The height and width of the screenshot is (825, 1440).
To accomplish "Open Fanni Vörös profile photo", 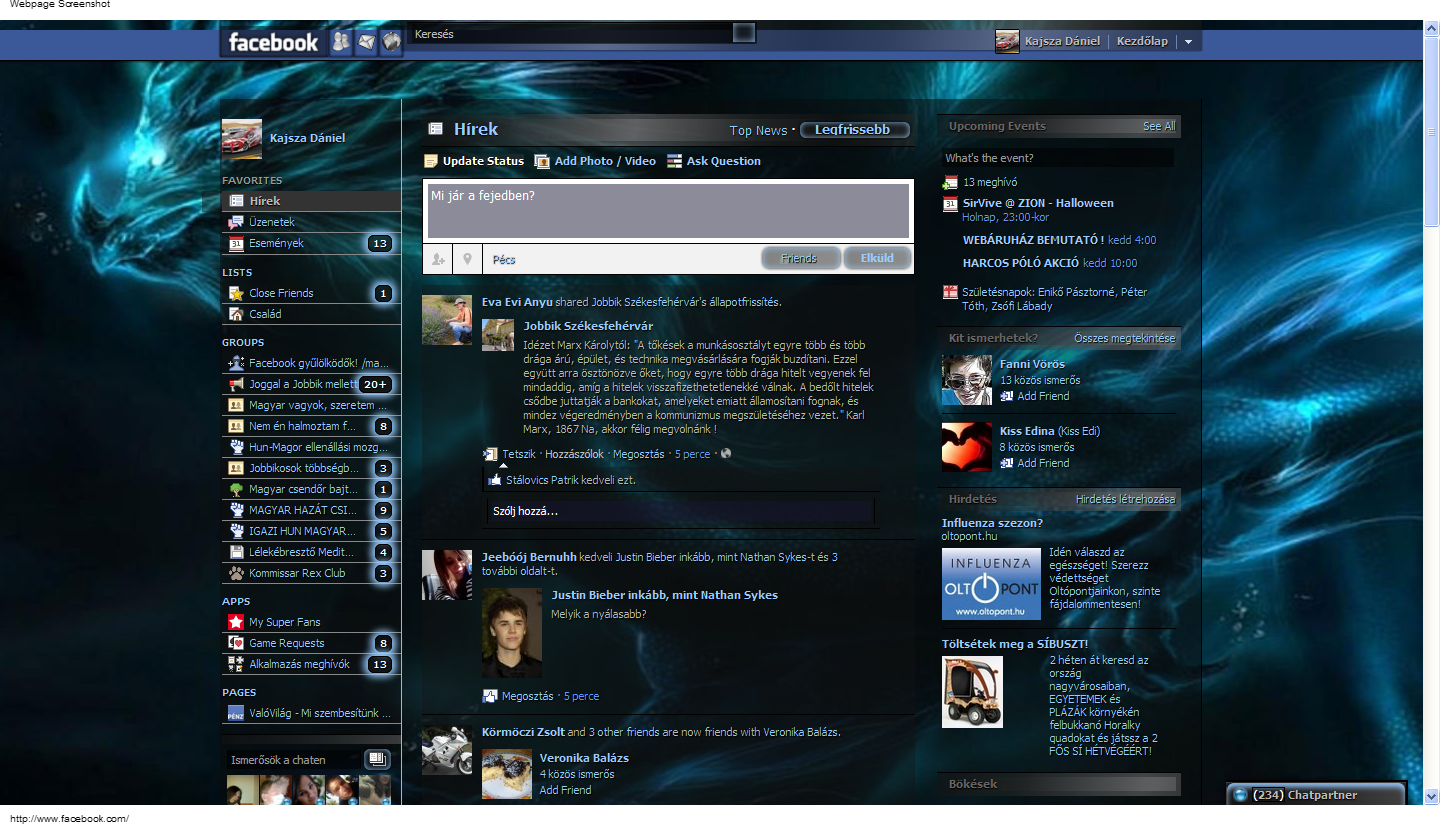I will coord(967,380).
